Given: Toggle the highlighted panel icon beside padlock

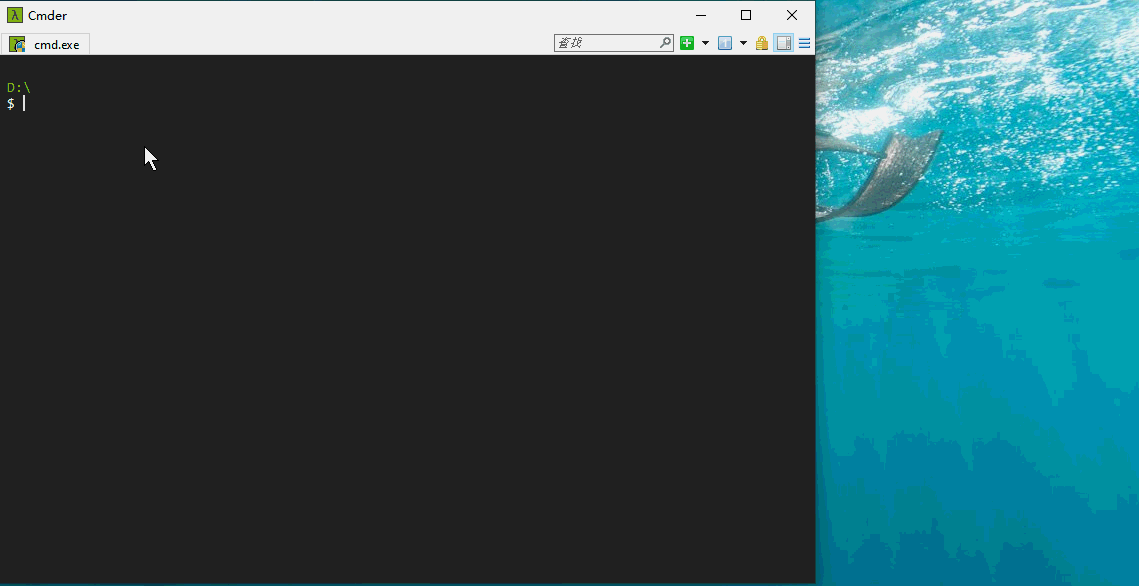Looking at the screenshot, I should tap(783, 43).
